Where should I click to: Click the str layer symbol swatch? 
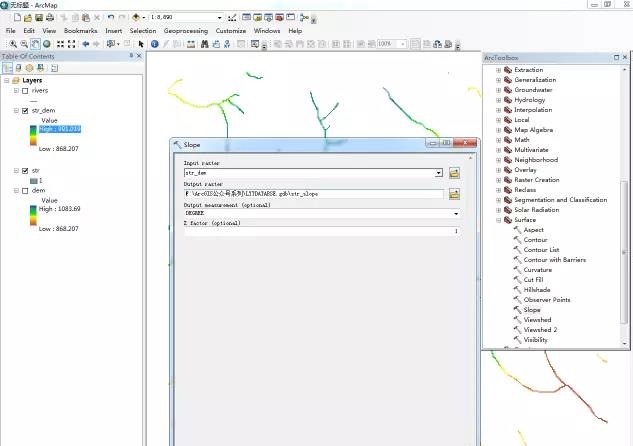tap(34, 181)
